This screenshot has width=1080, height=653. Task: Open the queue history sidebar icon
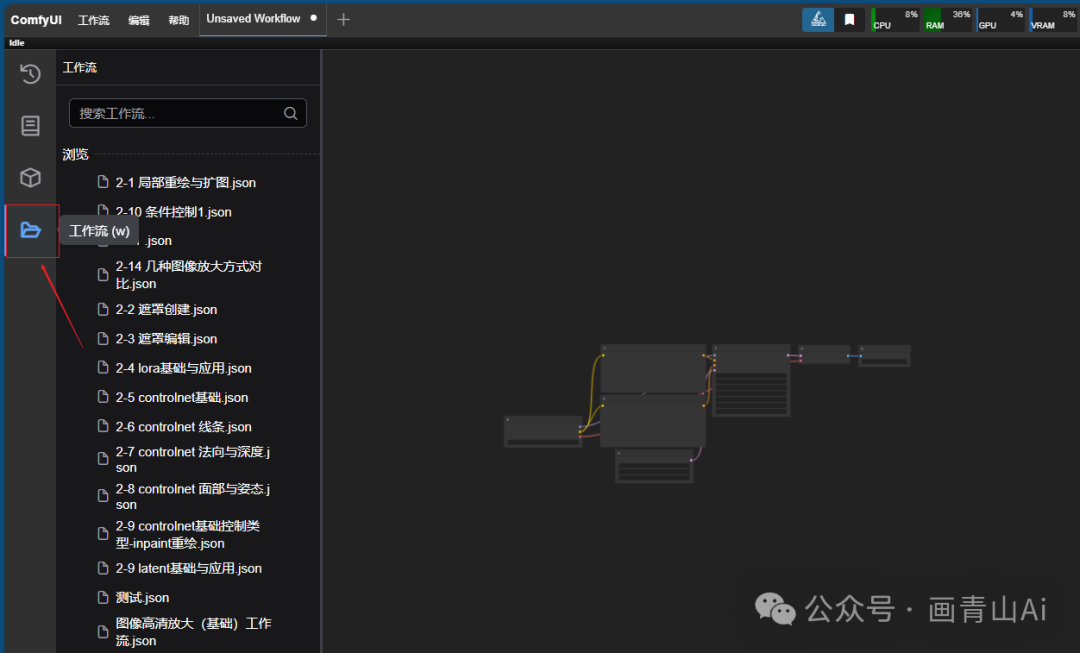30,73
